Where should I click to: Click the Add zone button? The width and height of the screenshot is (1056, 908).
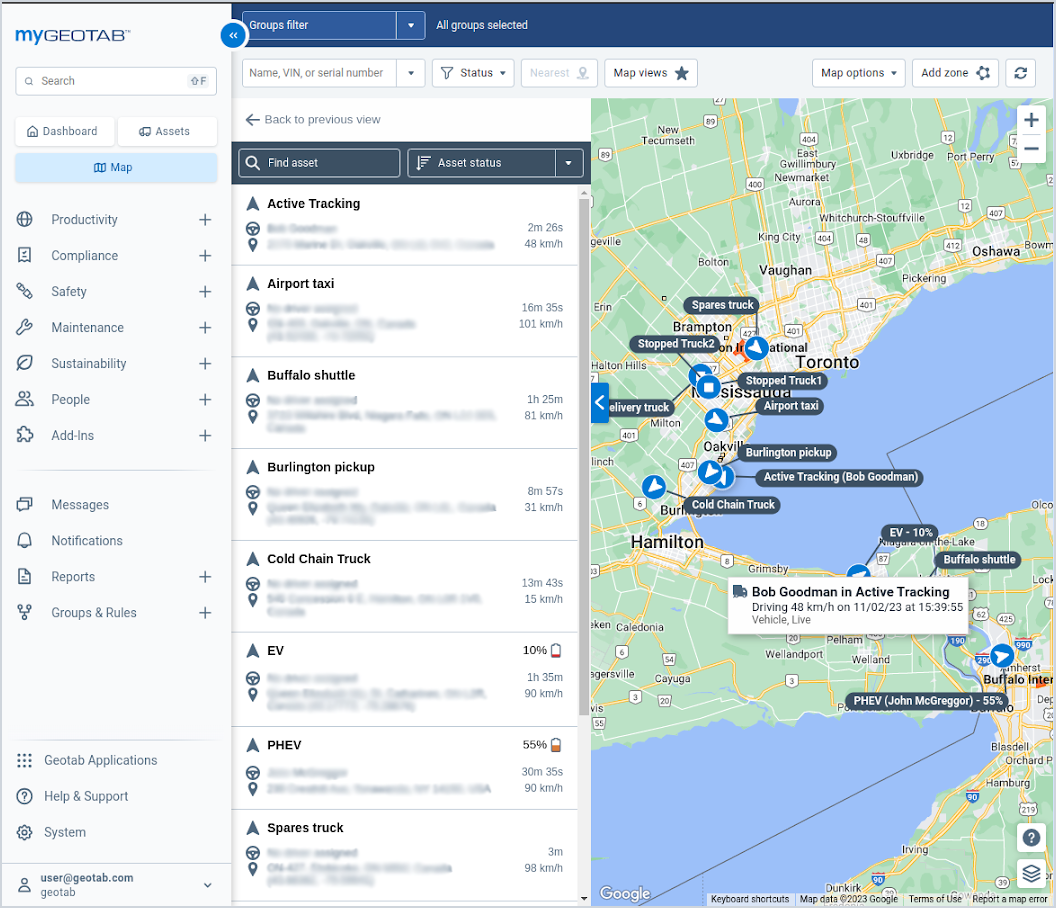coord(954,73)
